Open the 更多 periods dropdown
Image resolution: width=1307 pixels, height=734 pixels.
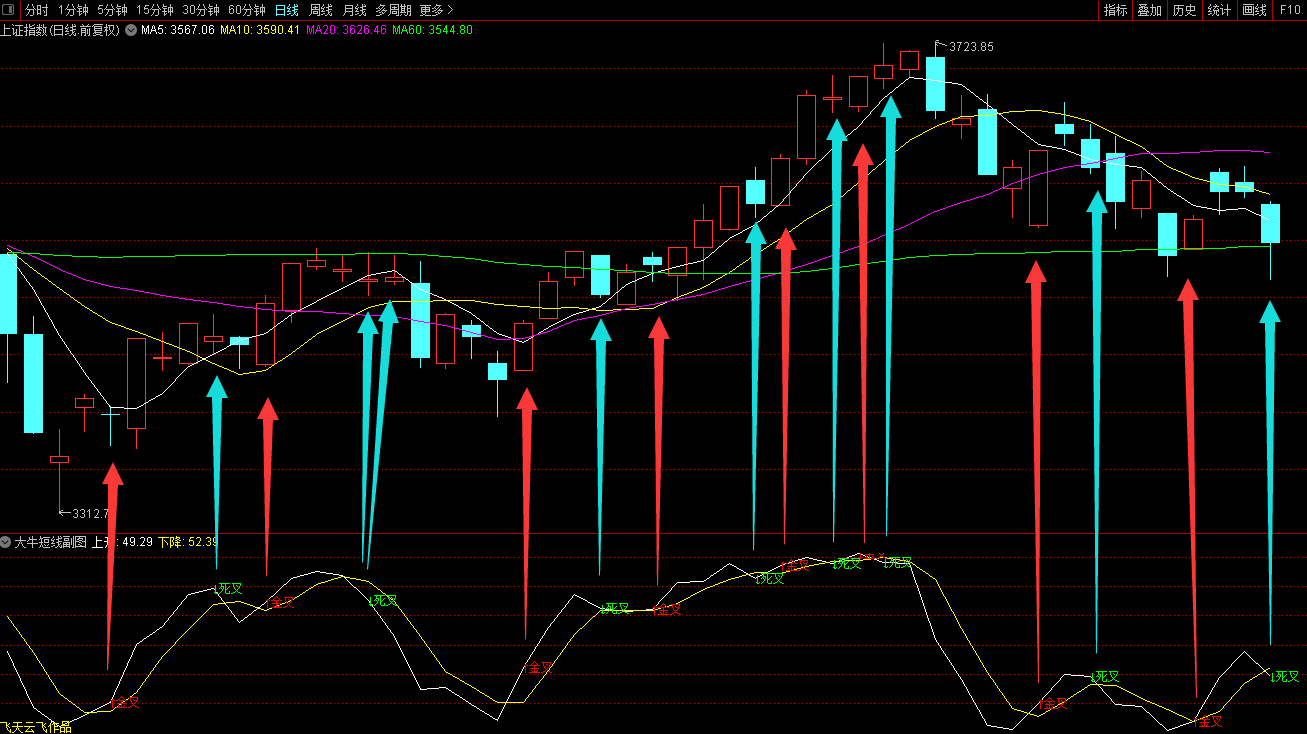click(437, 10)
